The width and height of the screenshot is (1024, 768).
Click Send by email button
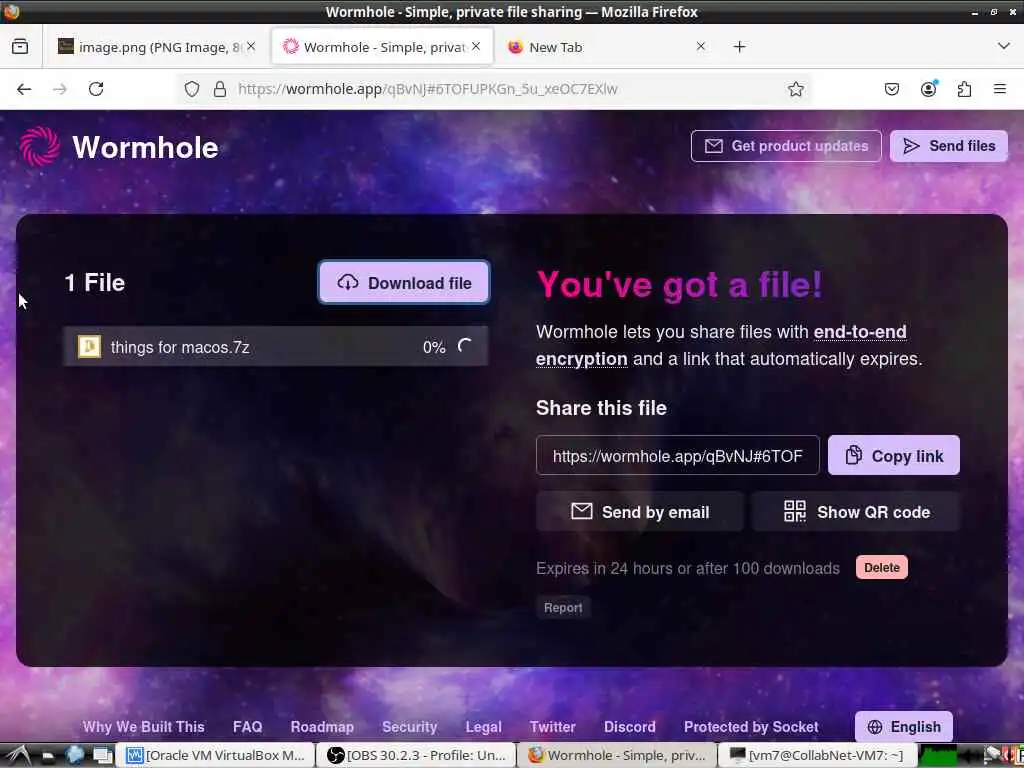[640, 511]
